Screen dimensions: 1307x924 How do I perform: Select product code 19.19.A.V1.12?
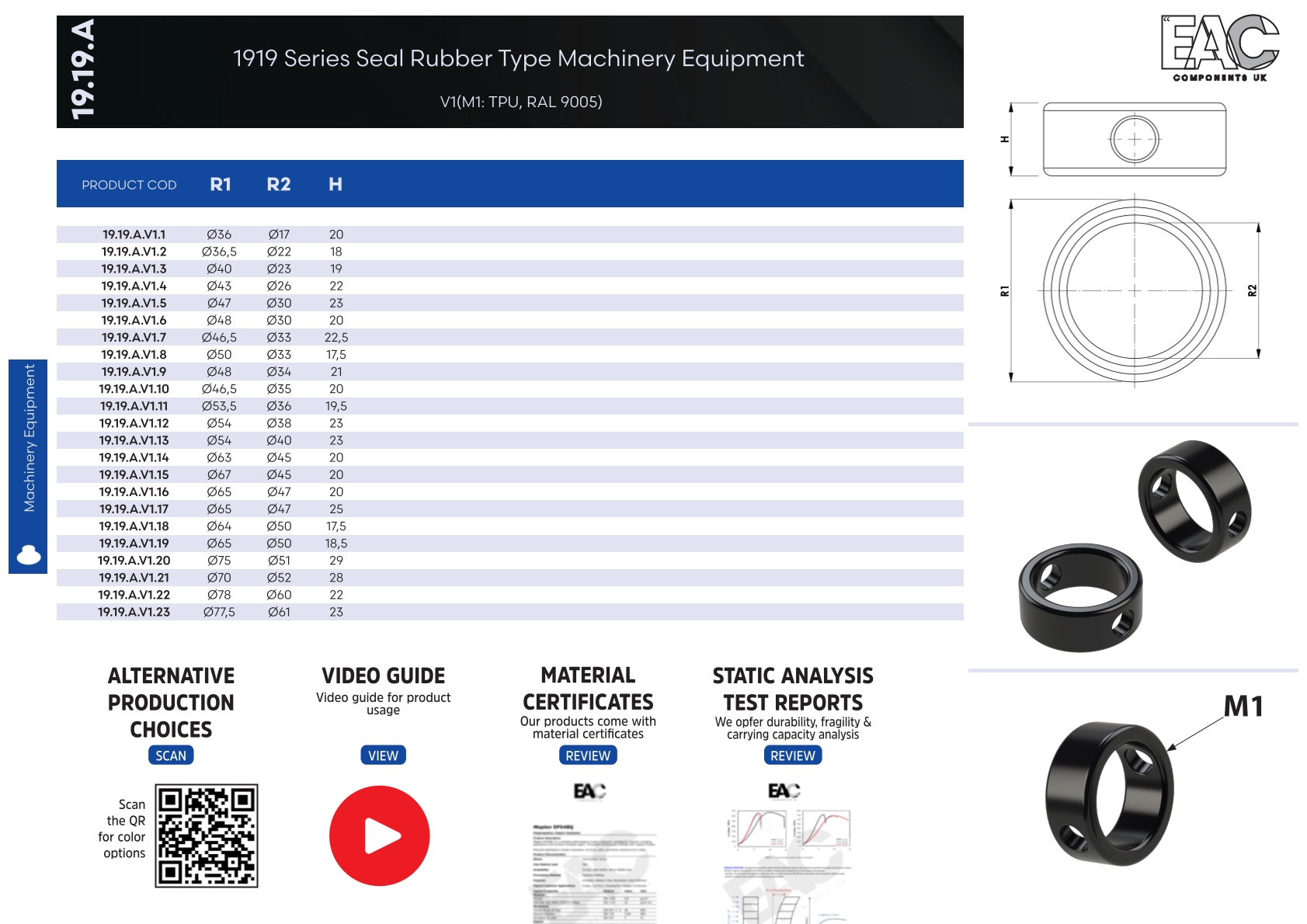[x=134, y=423]
